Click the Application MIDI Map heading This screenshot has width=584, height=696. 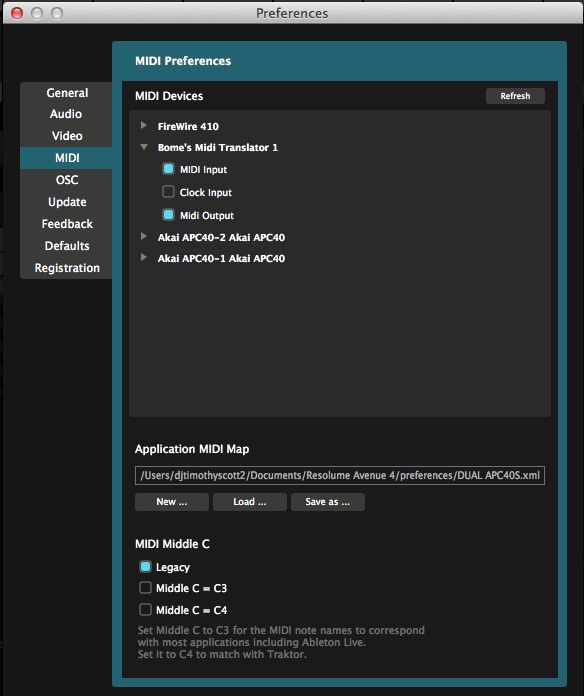[192, 449]
